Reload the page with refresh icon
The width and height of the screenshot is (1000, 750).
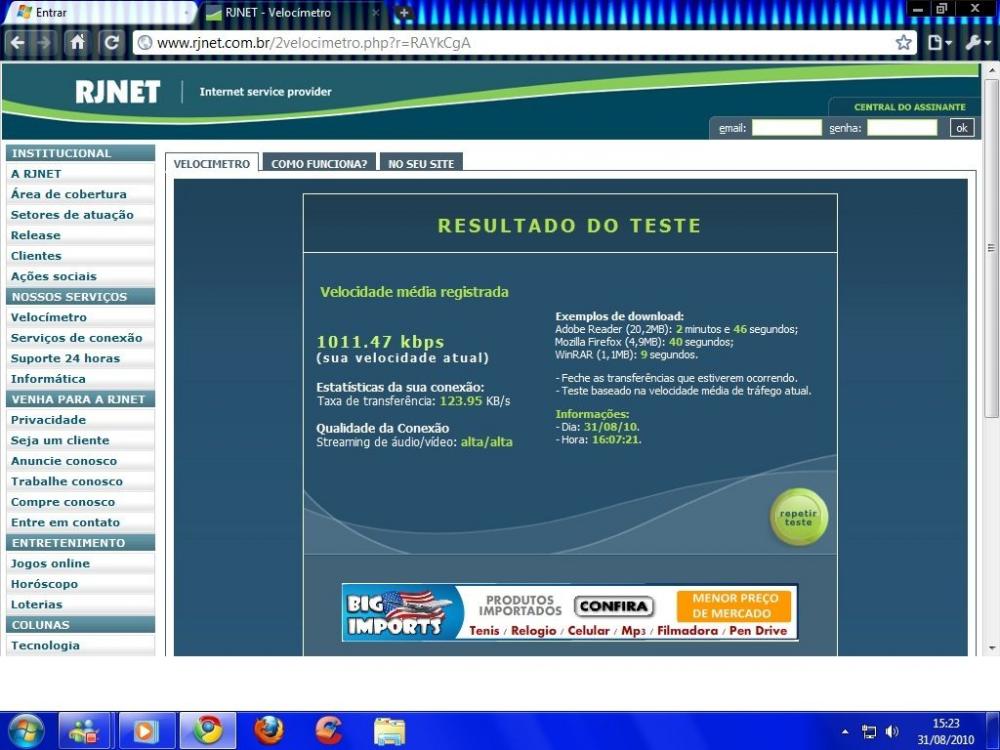point(112,43)
